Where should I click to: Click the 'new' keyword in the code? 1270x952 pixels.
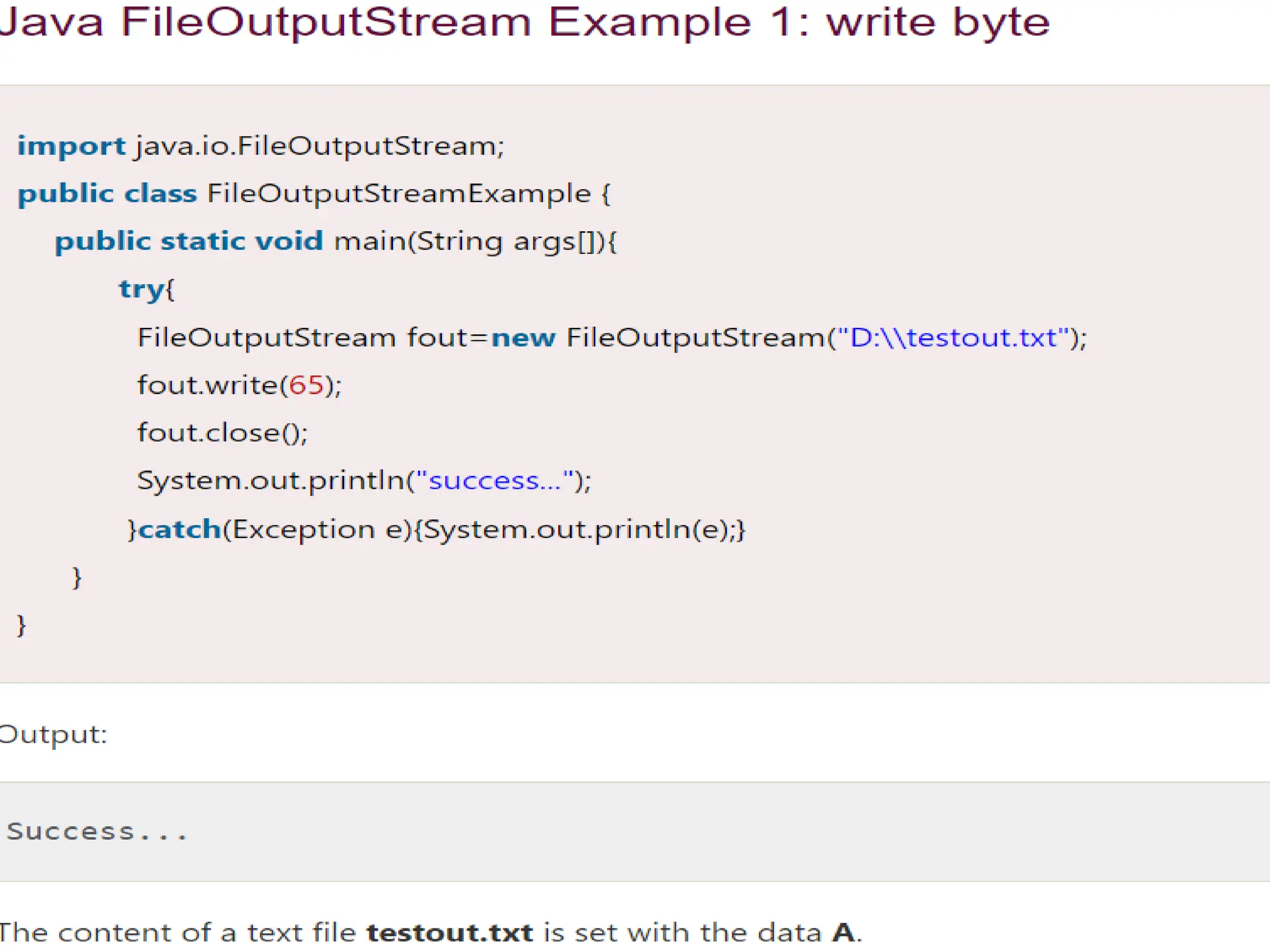pos(523,338)
